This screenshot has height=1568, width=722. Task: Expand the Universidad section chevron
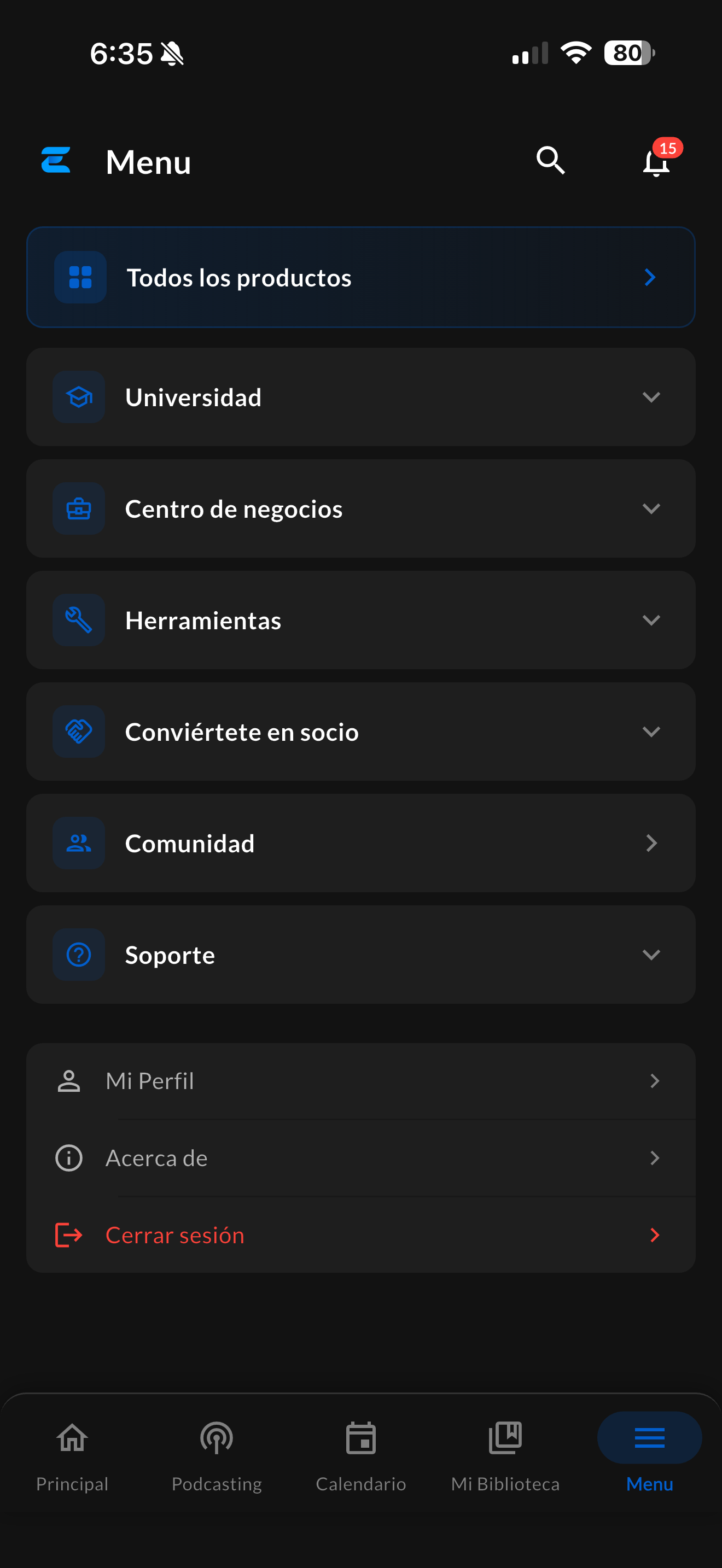(x=651, y=397)
